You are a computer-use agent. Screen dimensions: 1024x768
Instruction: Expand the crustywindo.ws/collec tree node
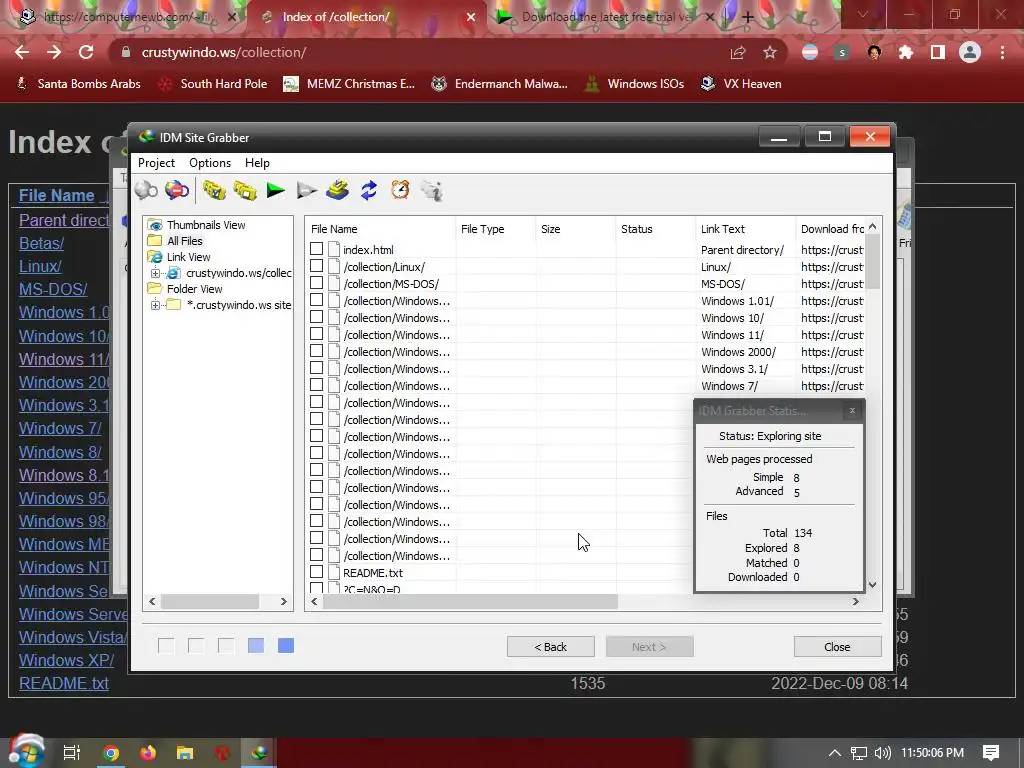(155, 273)
